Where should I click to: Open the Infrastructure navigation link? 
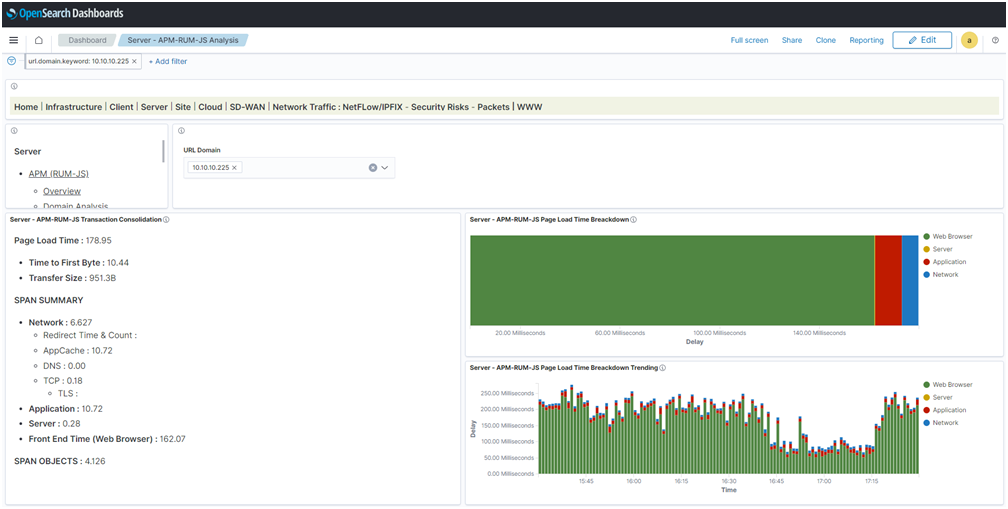tap(73, 107)
